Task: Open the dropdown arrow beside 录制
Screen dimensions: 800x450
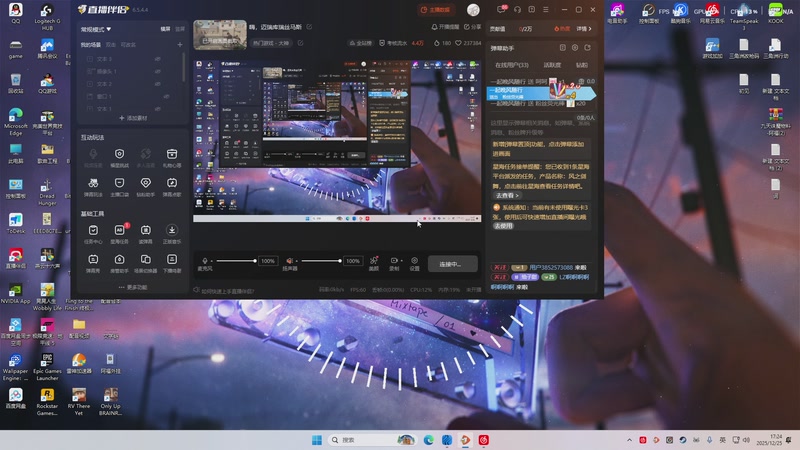Action: coord(401,261)
